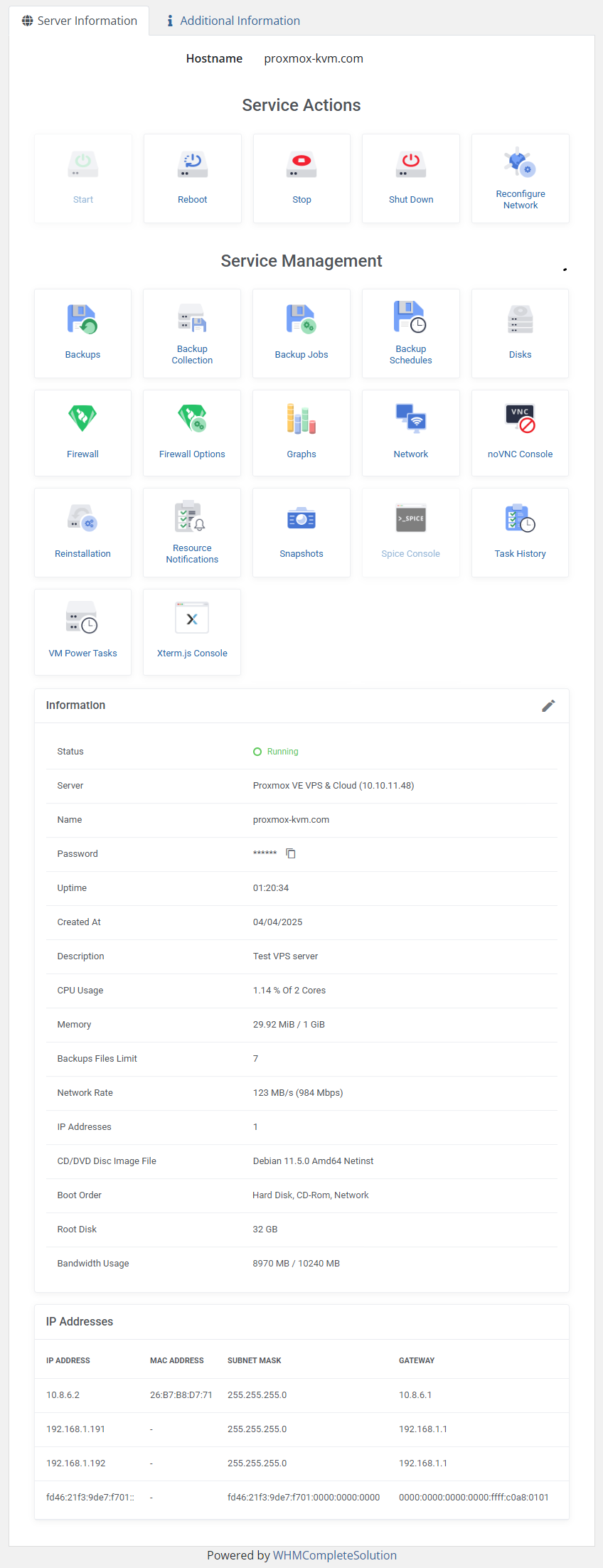Open Resource Notifications tile
Image resolution: width=603 pixels, height=1568 pixels.
(192, 533)
